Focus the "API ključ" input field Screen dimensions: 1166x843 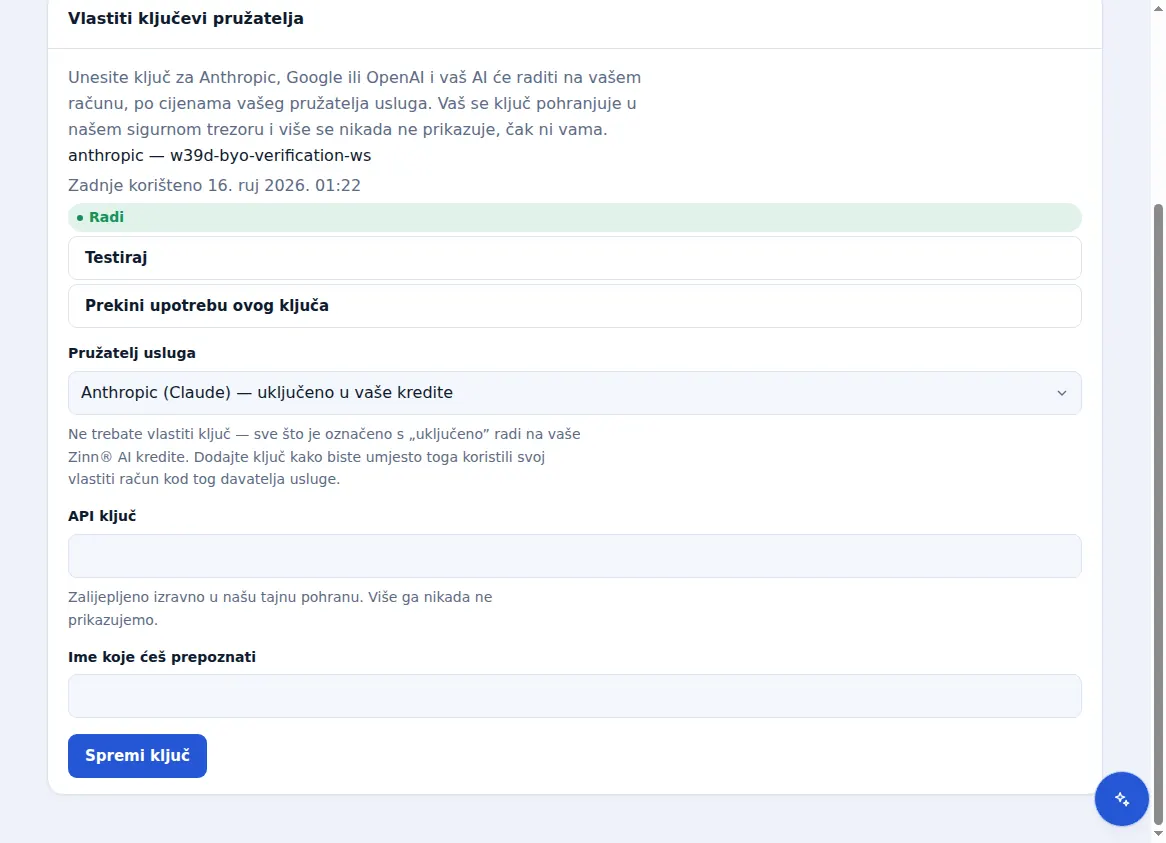coord(574,556)
